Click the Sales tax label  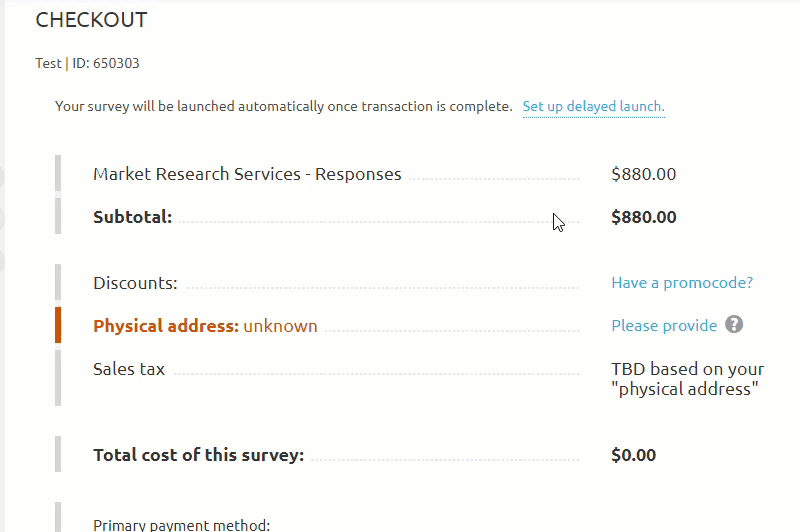(129, 369)
